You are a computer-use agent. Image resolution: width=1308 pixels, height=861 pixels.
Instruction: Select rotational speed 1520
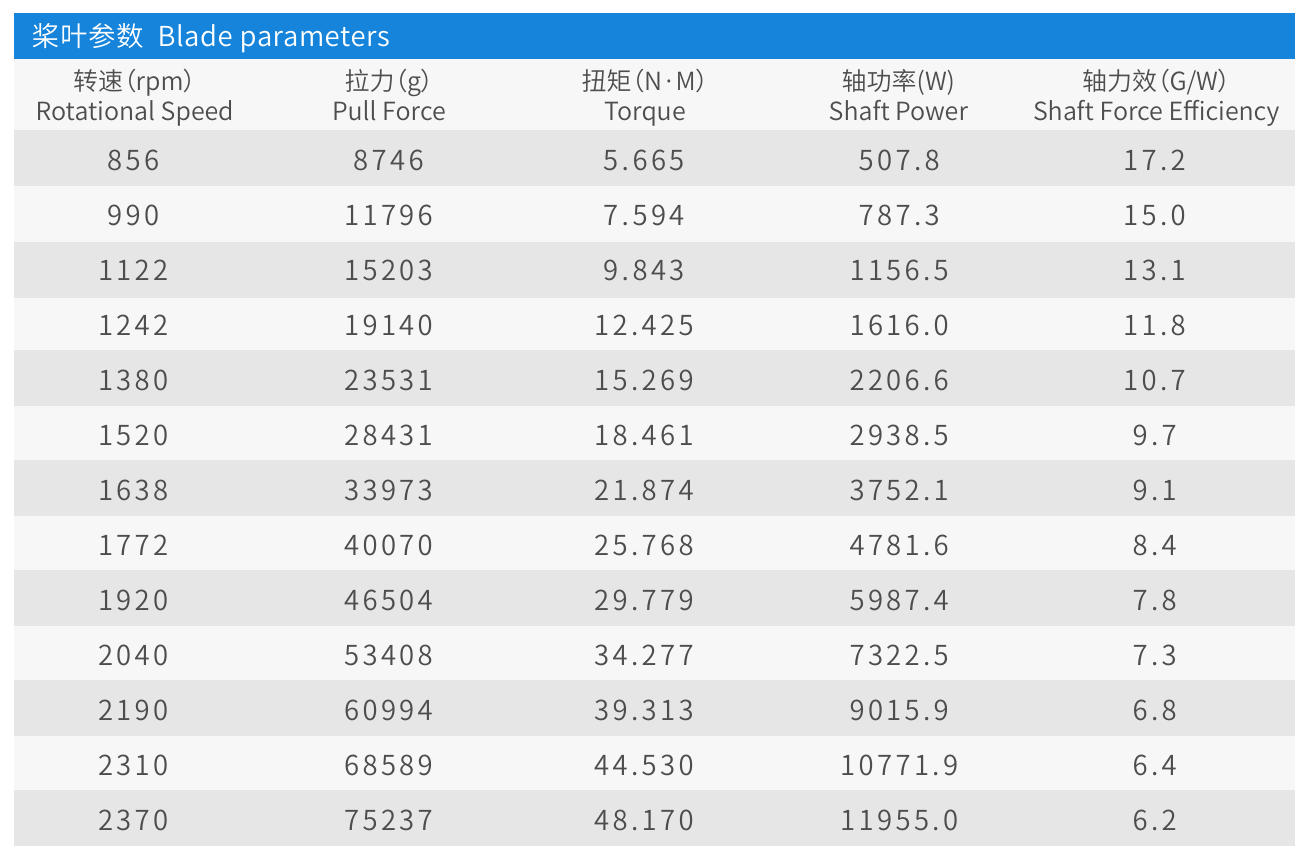[x=134, y=435]
